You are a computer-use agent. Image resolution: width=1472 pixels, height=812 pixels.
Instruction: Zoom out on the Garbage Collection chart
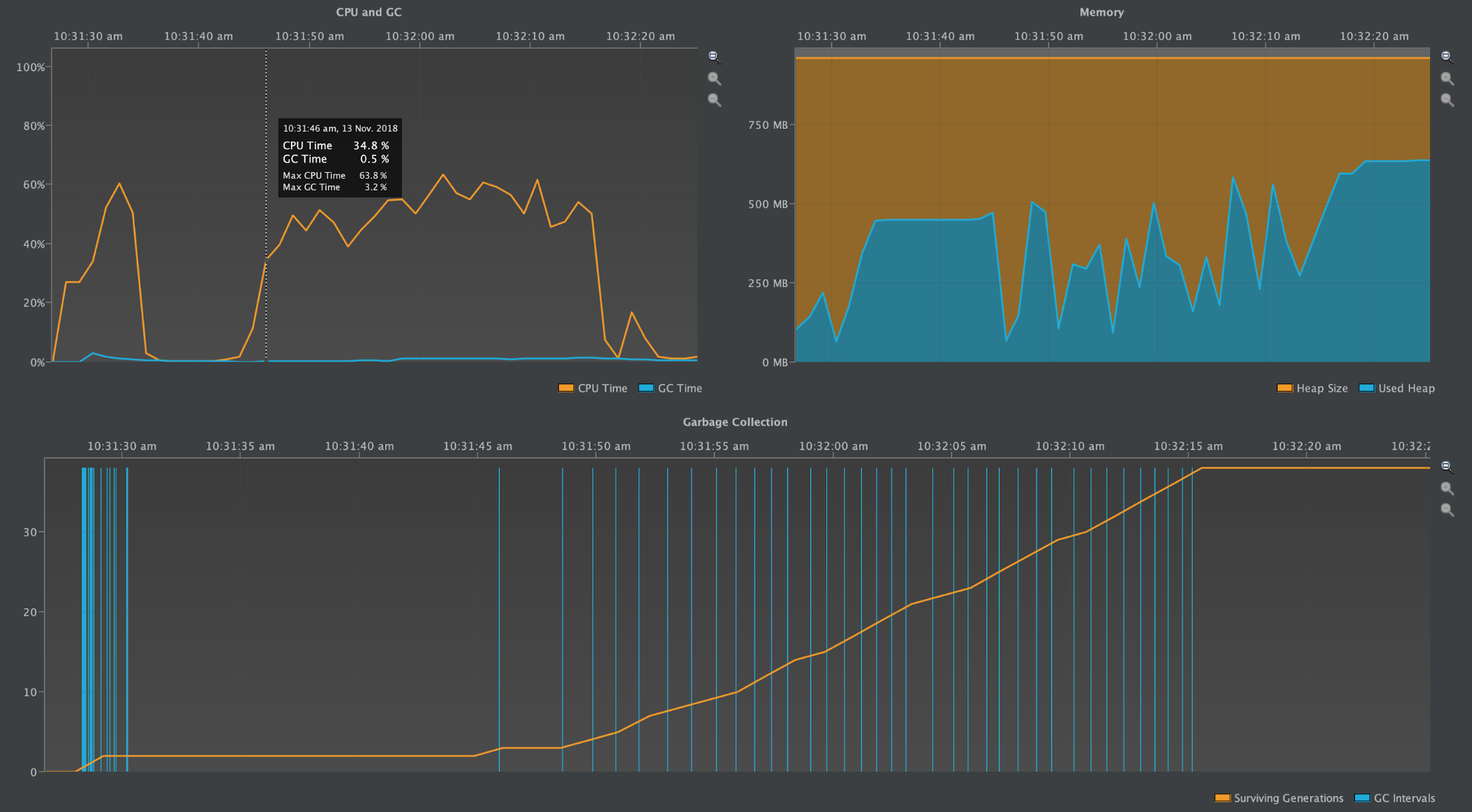coord(1446,509)
